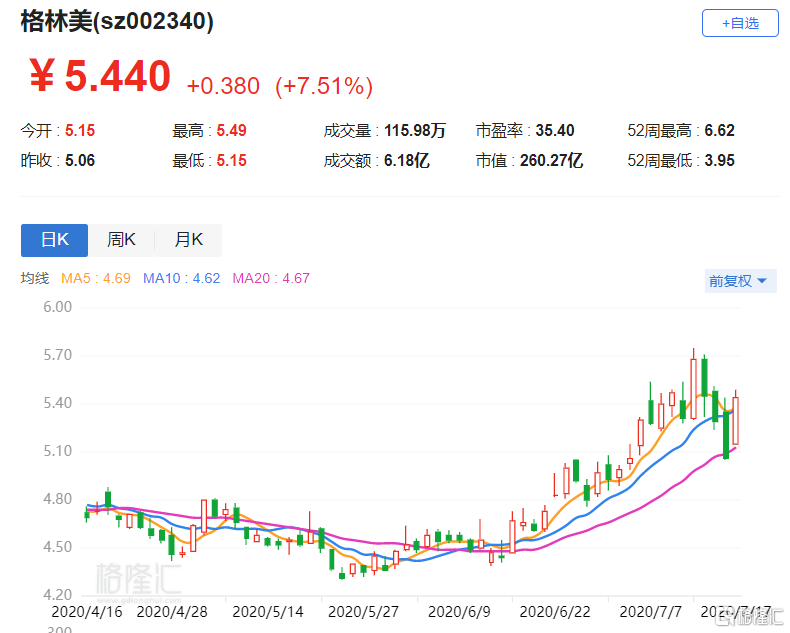This screenshot has width=790, height=633.
Task: Click the MA5 : 4.69 indicator label
Action: click(x=96, y=278)
